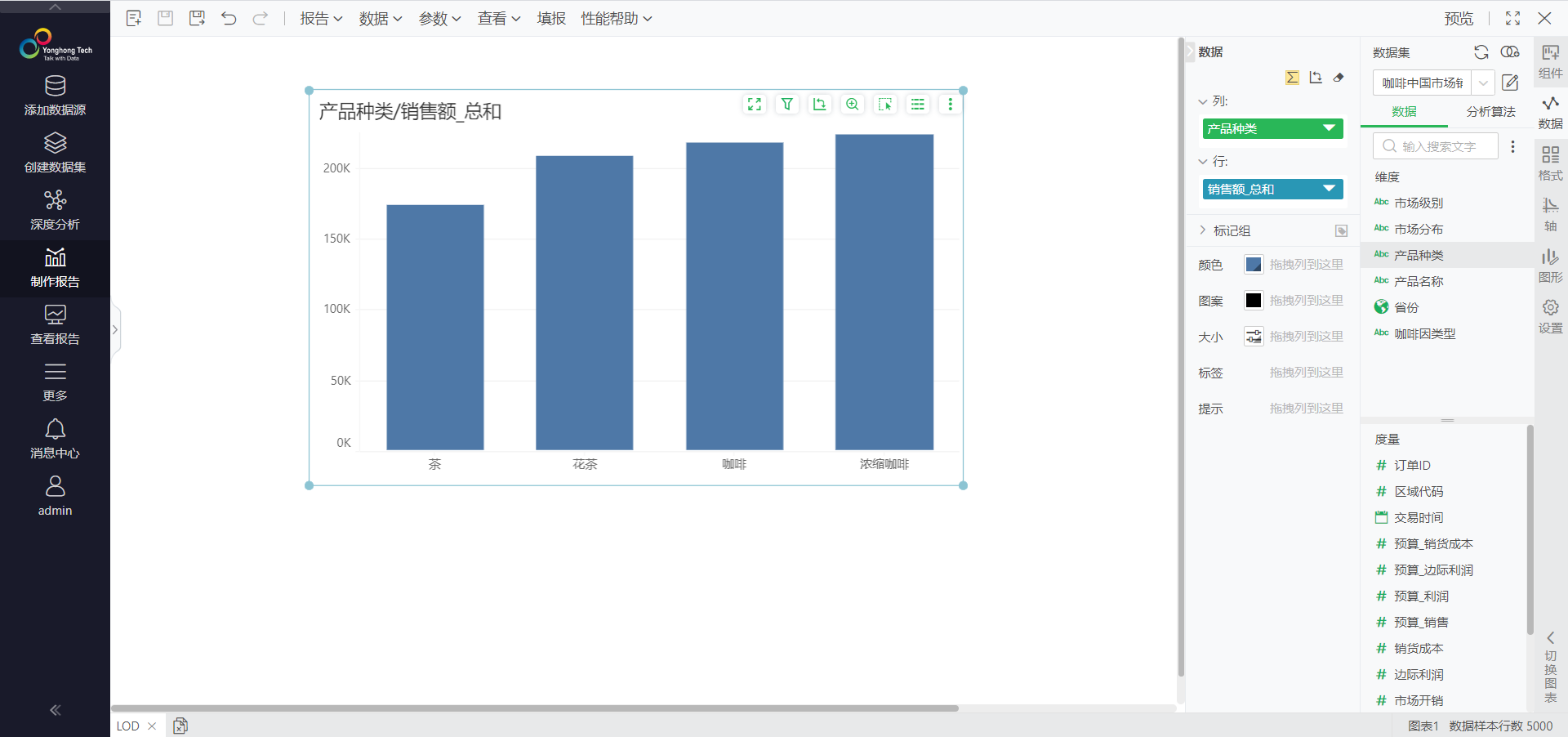This screenshot has width=1568, height=737.
Task: Toggle the sigma aggregate button
Action: coord(1292,78)
